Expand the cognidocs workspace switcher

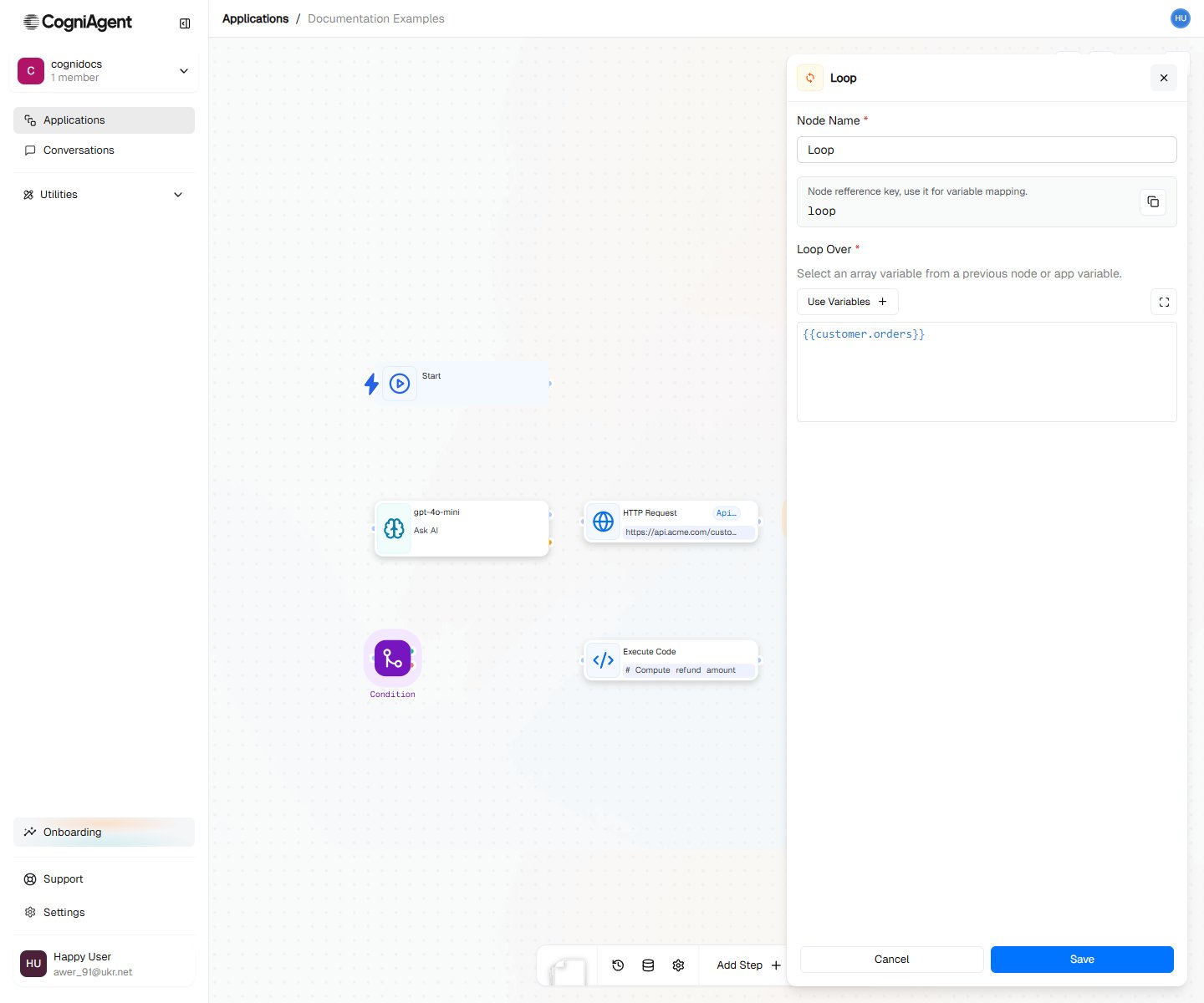click(184, 71)
